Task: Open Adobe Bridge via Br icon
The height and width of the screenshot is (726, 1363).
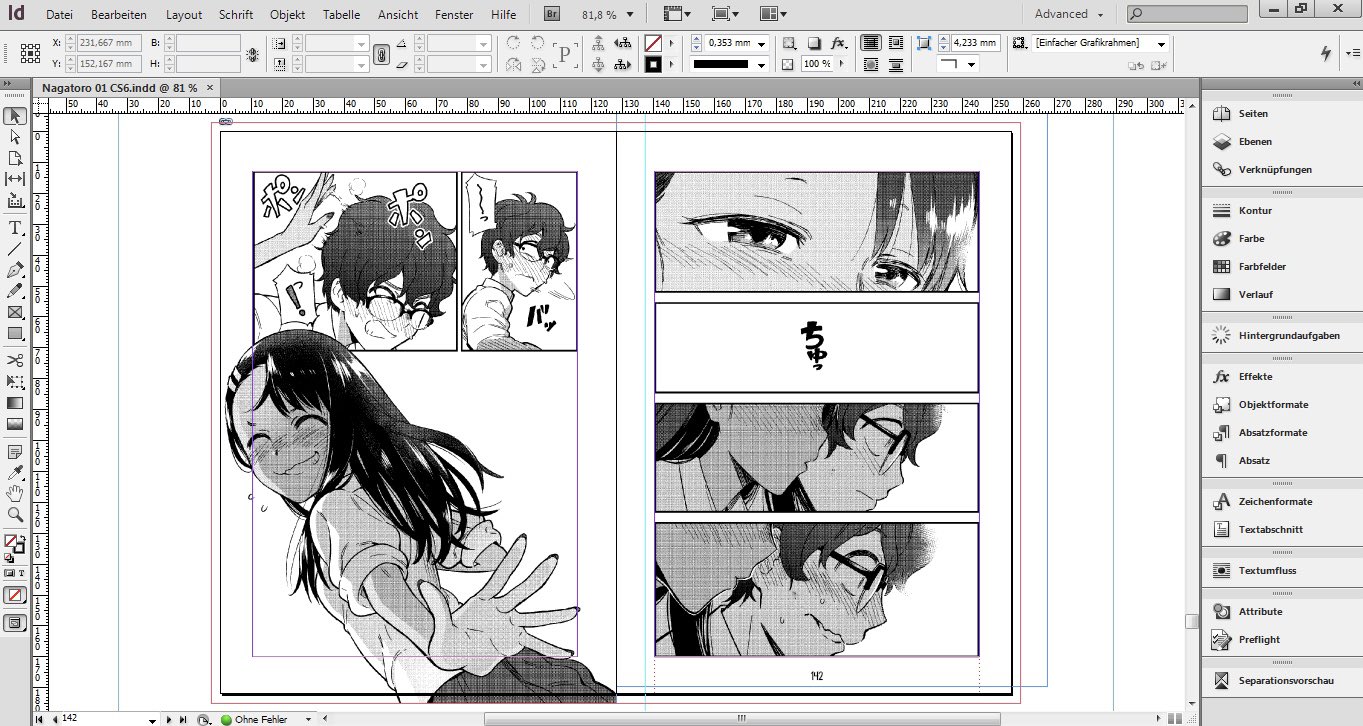Action: tap(553, 14)
